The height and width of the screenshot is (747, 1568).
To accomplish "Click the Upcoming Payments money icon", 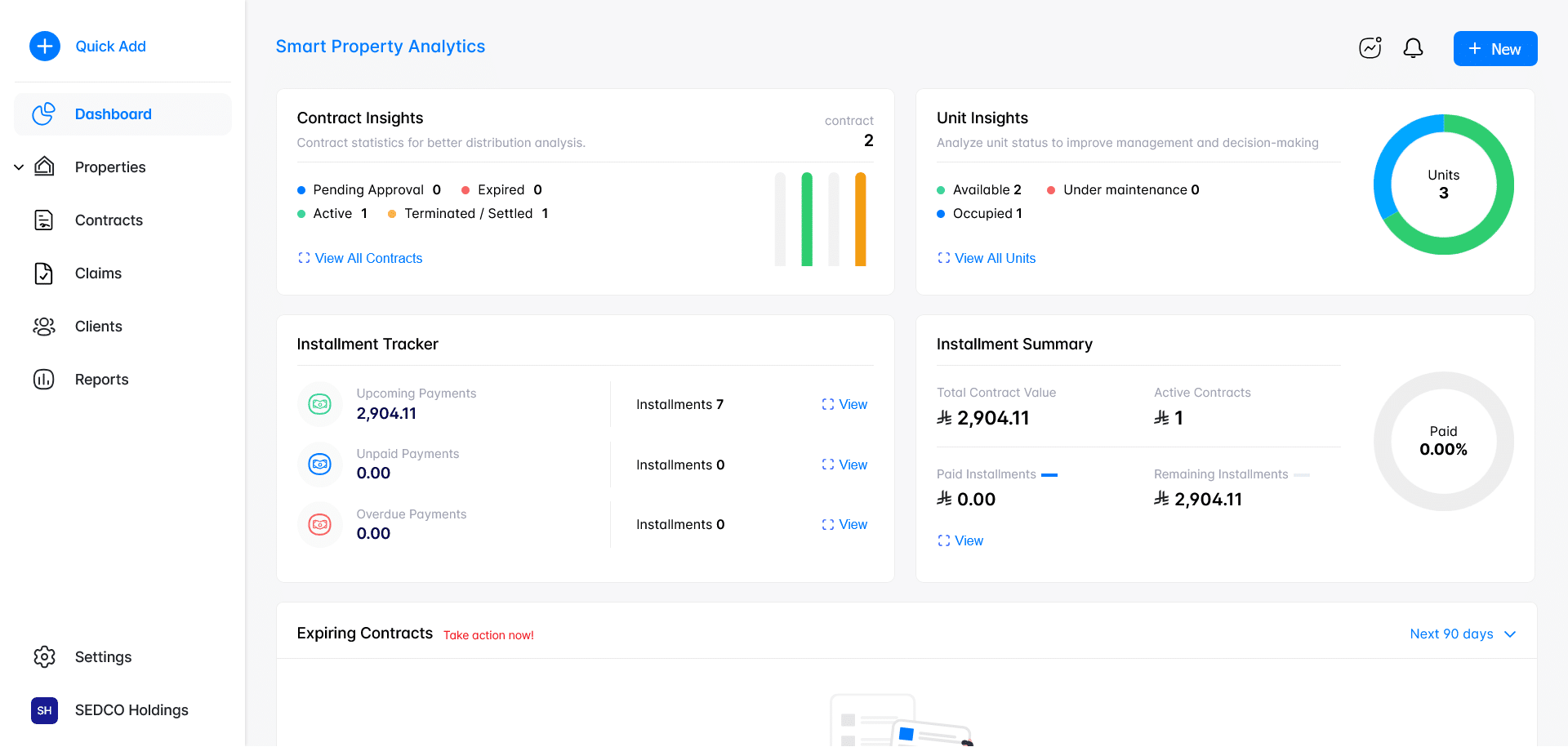I will [320, 404].
